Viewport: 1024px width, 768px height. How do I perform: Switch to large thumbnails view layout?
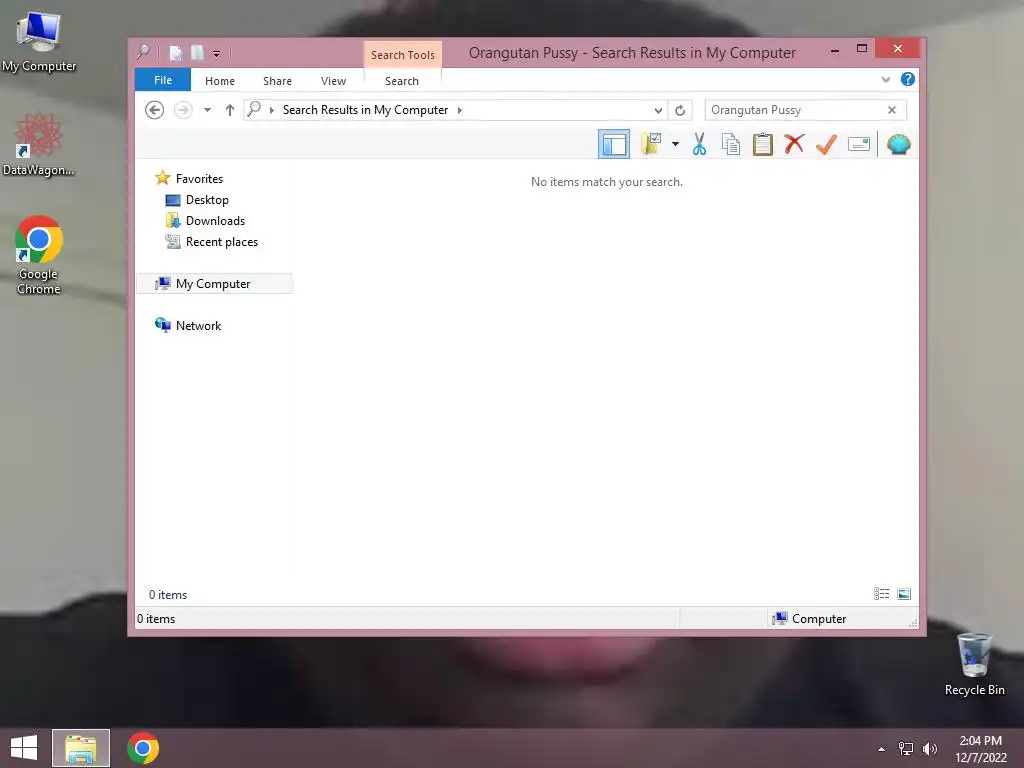point(904,594)
